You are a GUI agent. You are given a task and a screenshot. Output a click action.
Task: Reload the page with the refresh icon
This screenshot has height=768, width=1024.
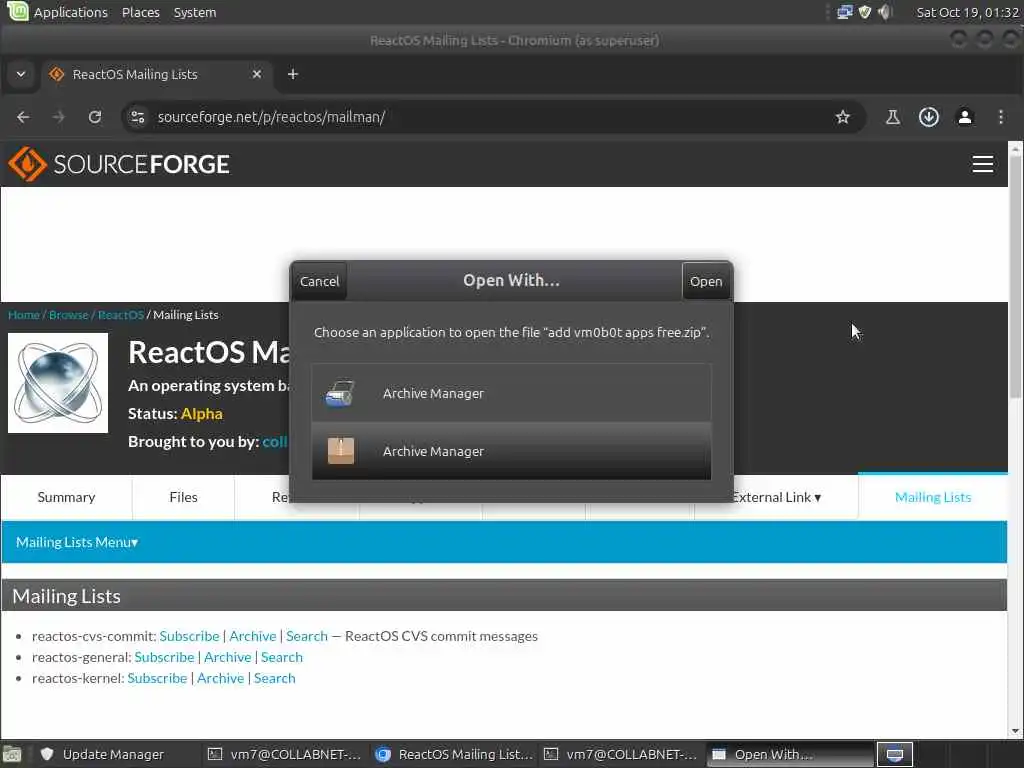95,117
